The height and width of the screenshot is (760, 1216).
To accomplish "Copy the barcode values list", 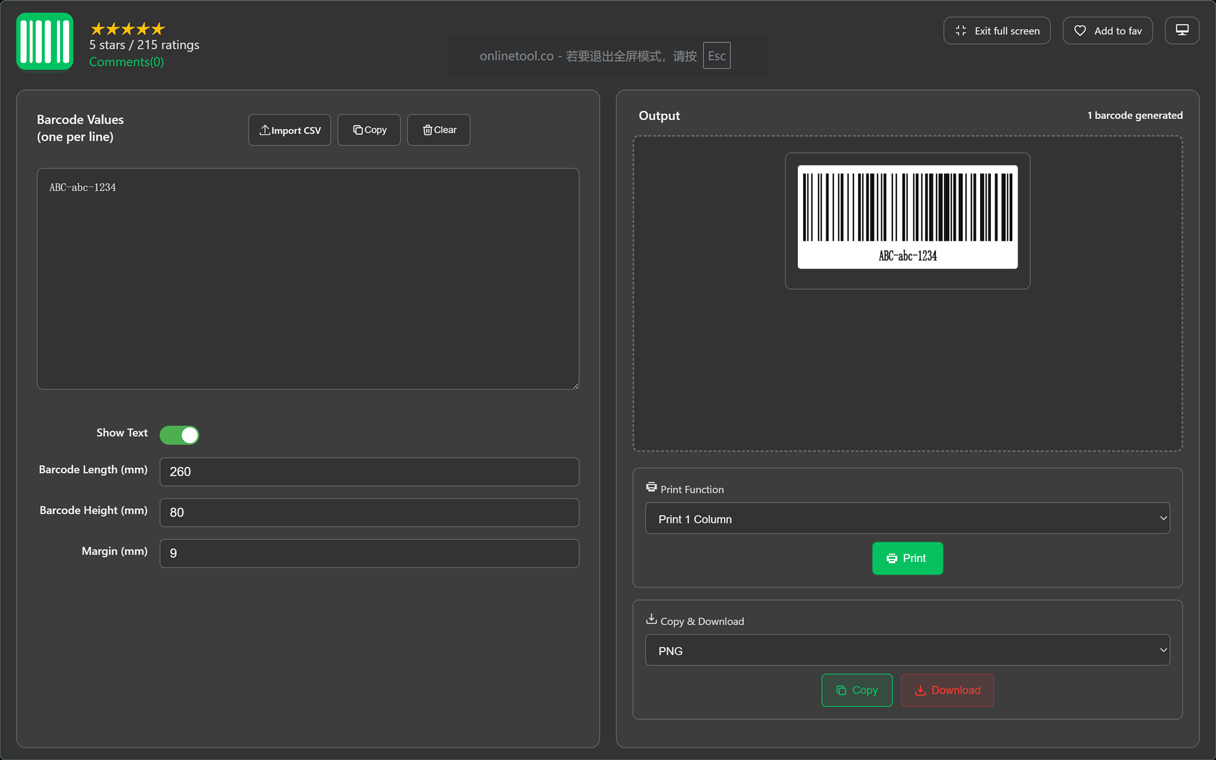I will click(x=369, y=130).
